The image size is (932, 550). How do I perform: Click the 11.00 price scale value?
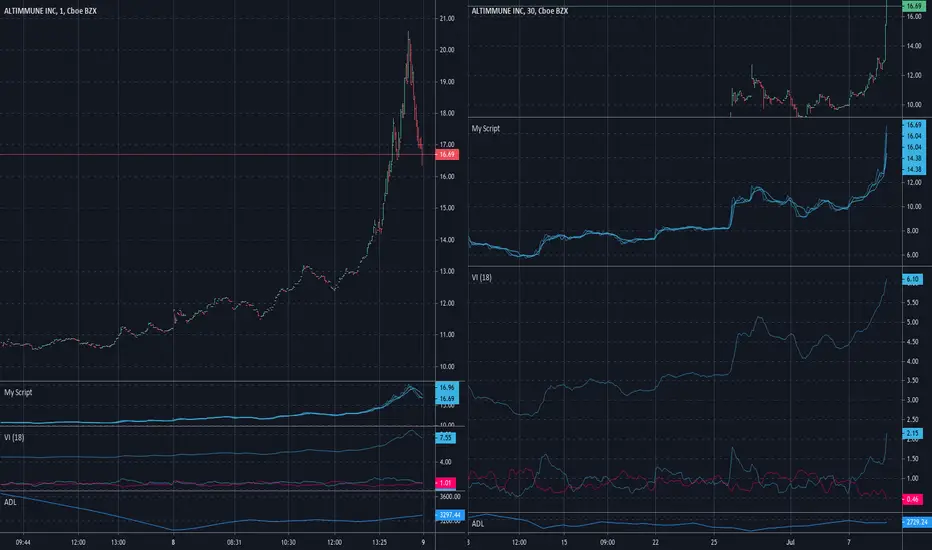[x=447, y=335]
